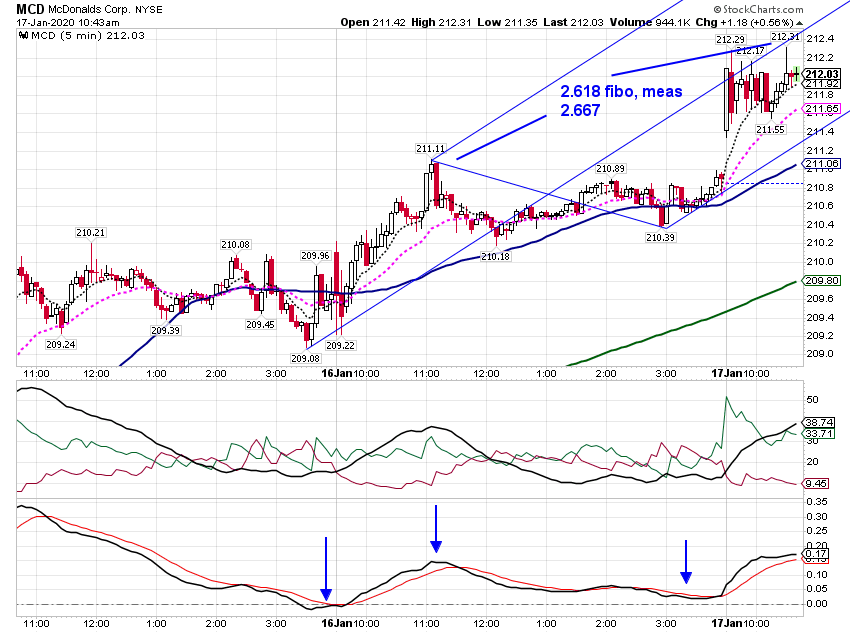This screenshot has height=633, width=850.
Task: Click the 209.45 price label
Action: click(260, 324)
